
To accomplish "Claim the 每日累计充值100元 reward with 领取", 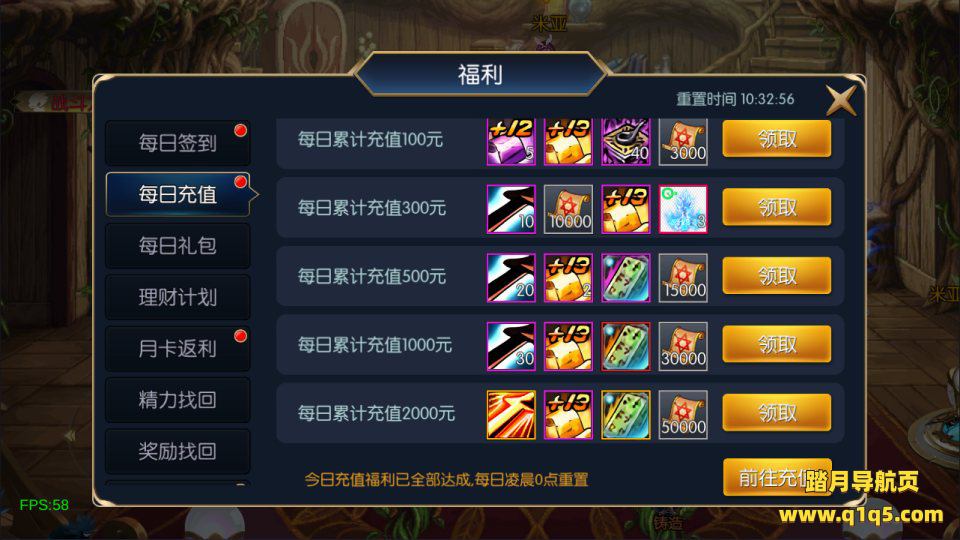I will 777,139.
